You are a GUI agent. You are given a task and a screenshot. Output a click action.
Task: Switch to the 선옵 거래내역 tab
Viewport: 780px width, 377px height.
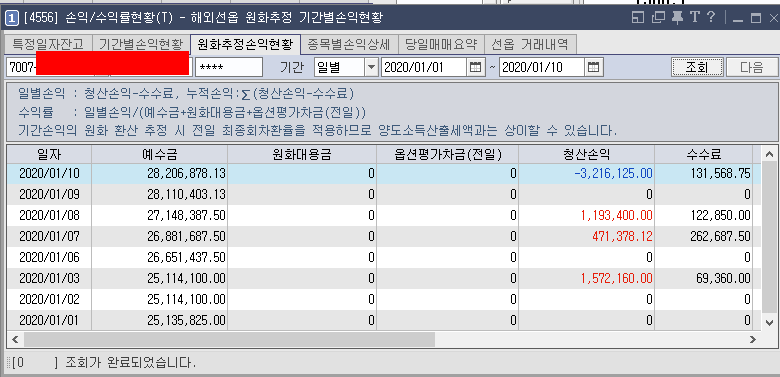tap(529, 45)
